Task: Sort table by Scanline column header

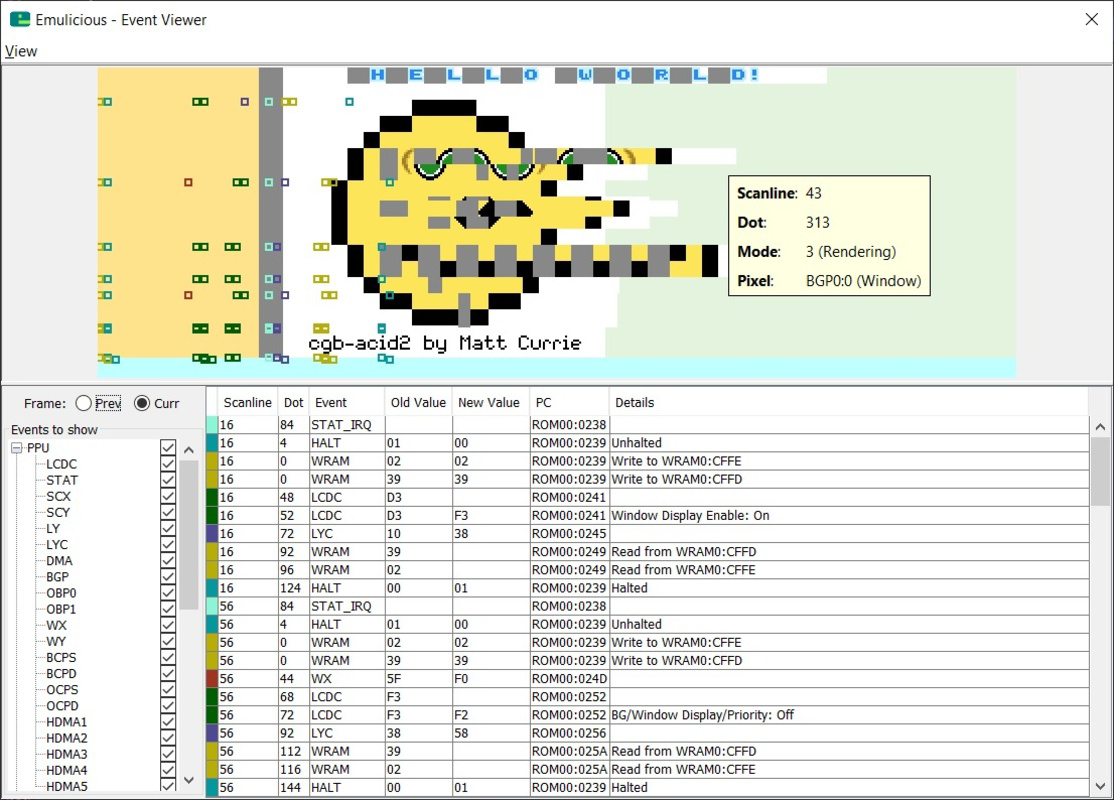Action: (x=247, y=402)
